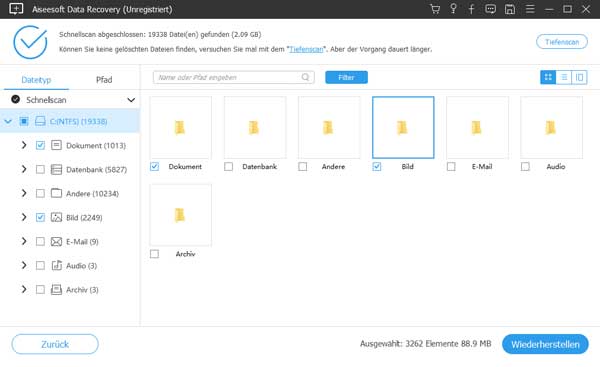Expand the Bild tree node
Image resolution: width=600 pixels, height=367 pixels.
[x=24, y=217]
